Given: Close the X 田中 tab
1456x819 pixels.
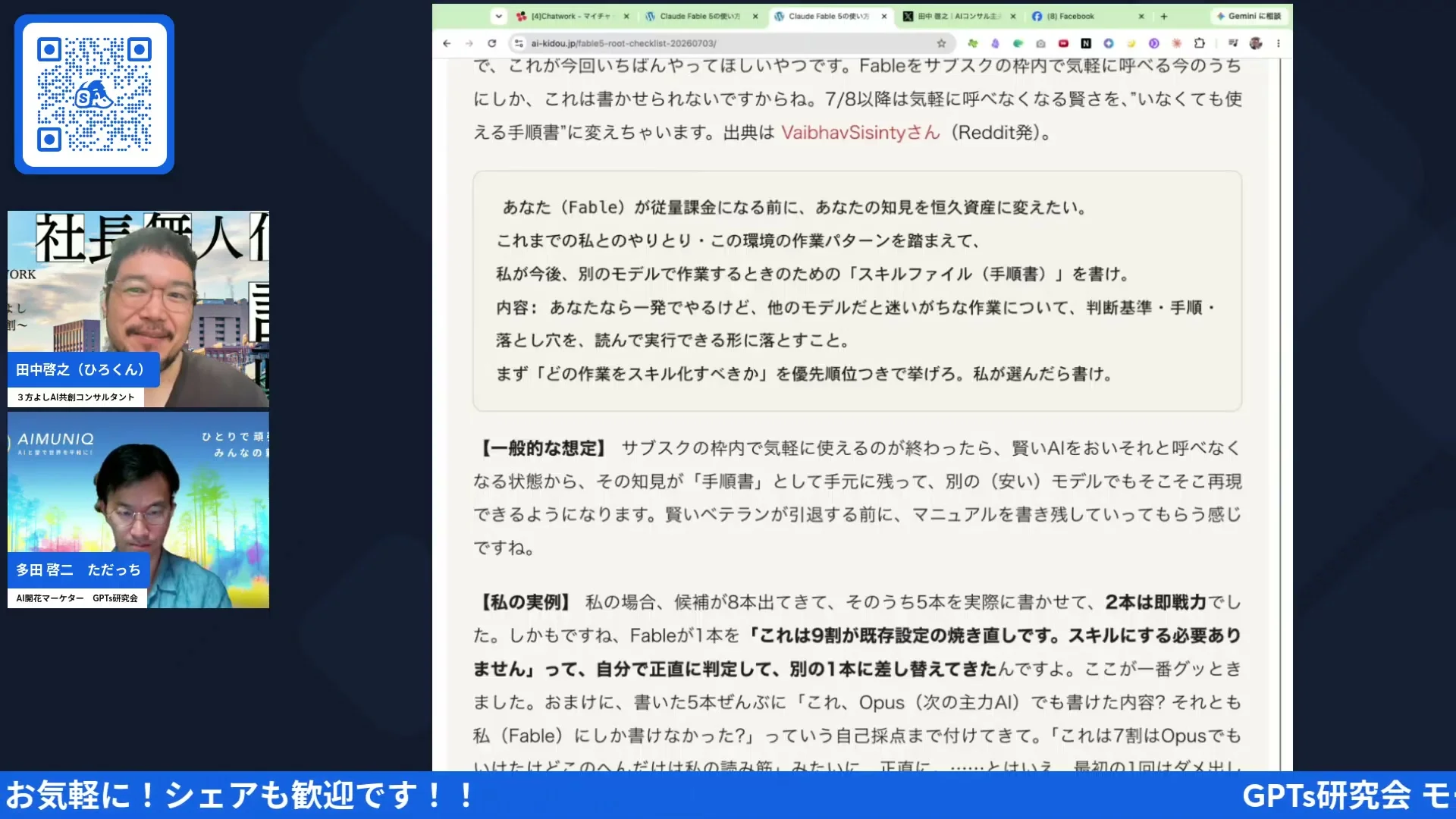Looking at the screenshot, I should (x=1013, y=16).
